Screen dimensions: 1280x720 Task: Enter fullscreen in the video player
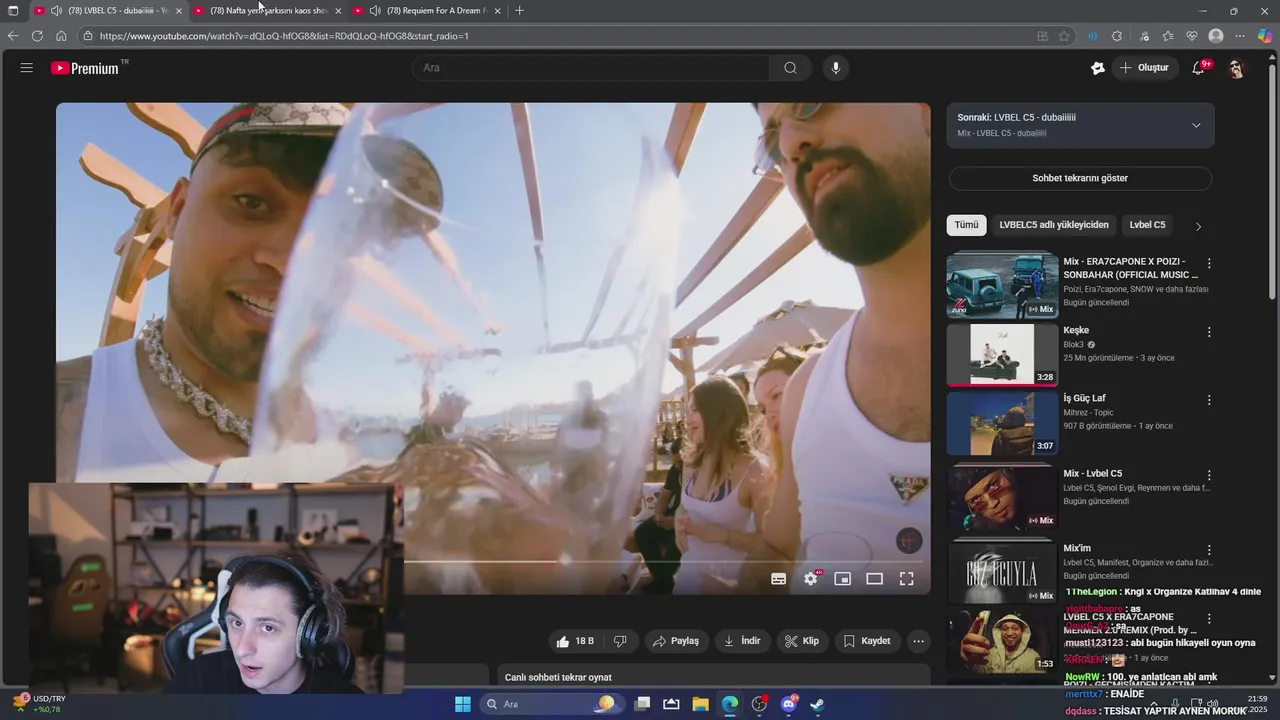pyautogui.click(x=906, y=578)
